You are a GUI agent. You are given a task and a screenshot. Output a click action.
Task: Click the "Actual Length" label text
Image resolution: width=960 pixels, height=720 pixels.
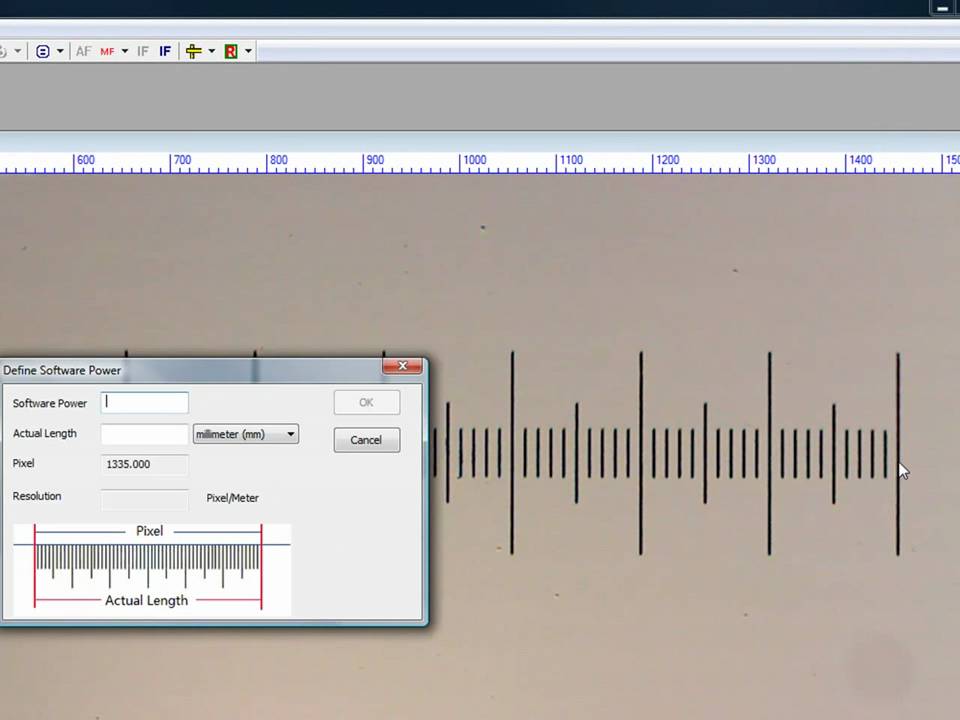[45, 433]
